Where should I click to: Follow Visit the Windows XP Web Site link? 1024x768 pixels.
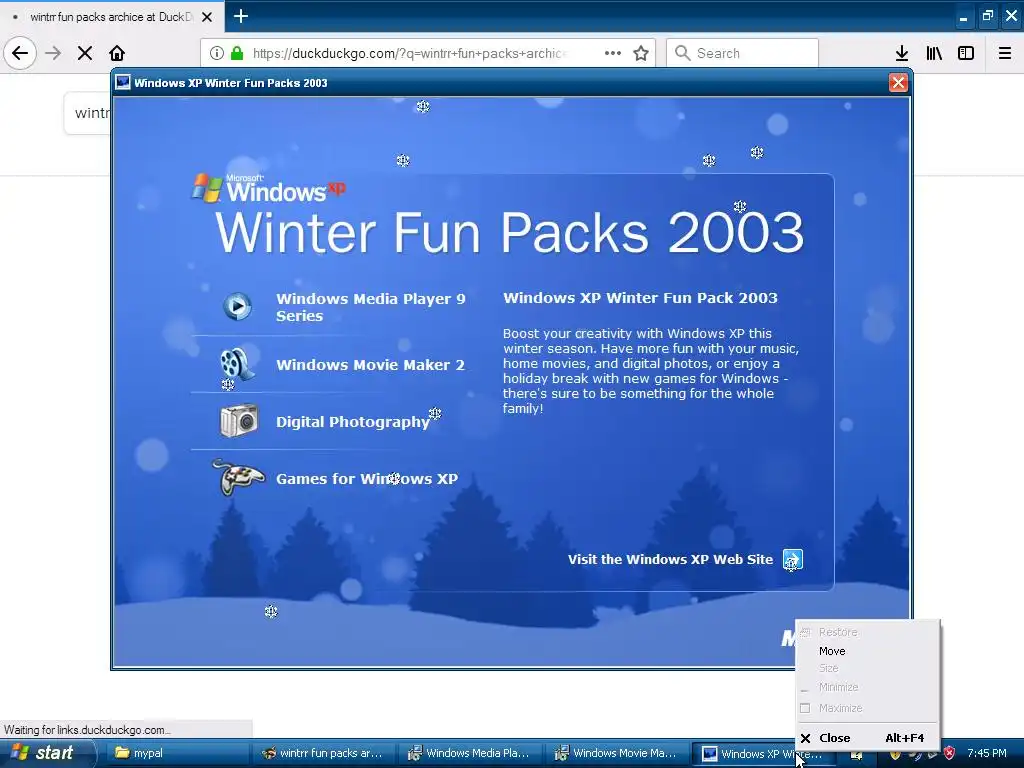click(670, 560)
